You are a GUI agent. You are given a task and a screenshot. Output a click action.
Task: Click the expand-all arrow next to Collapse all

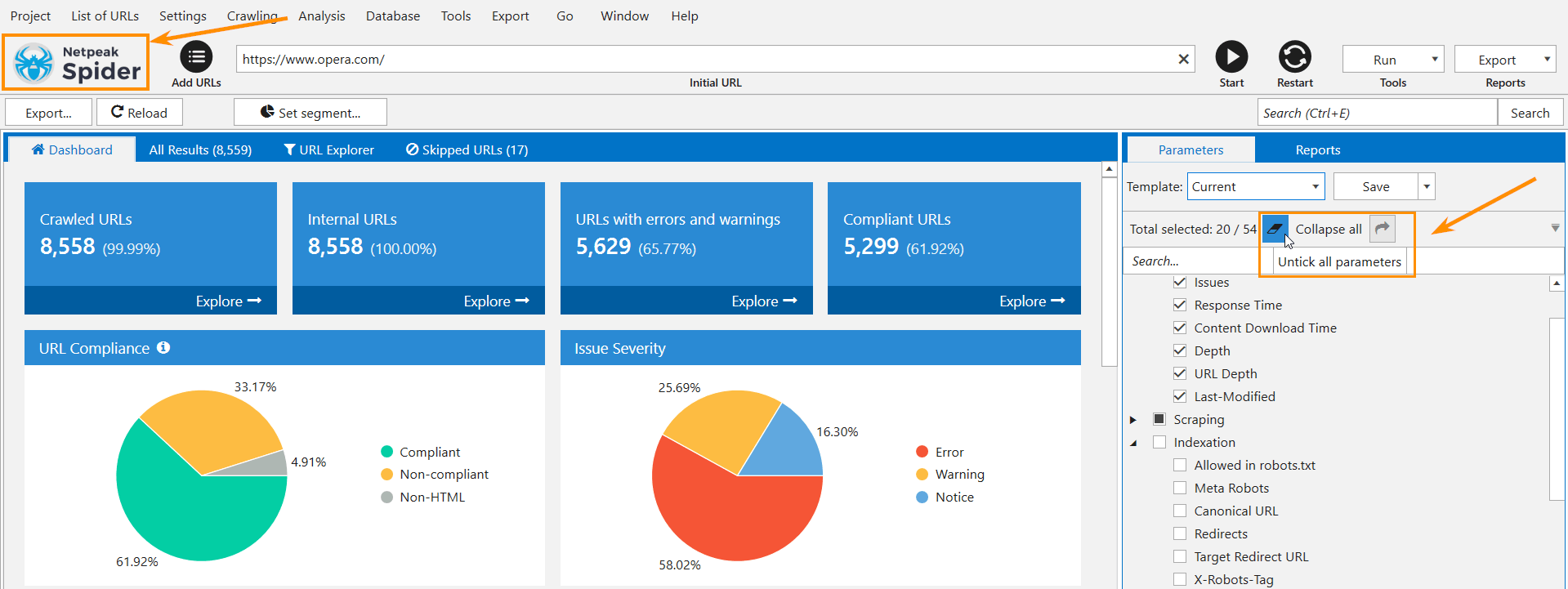(1383, 229)
